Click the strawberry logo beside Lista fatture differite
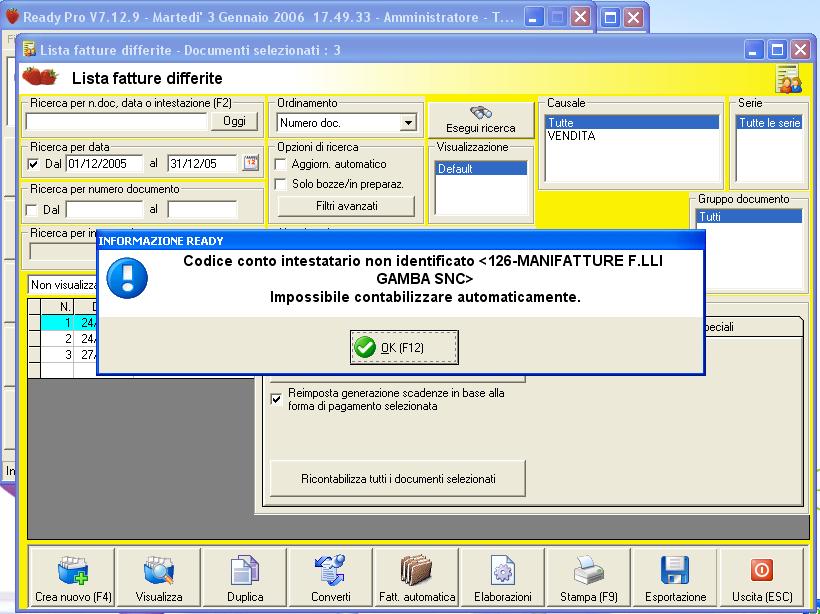 pos(40,77)
